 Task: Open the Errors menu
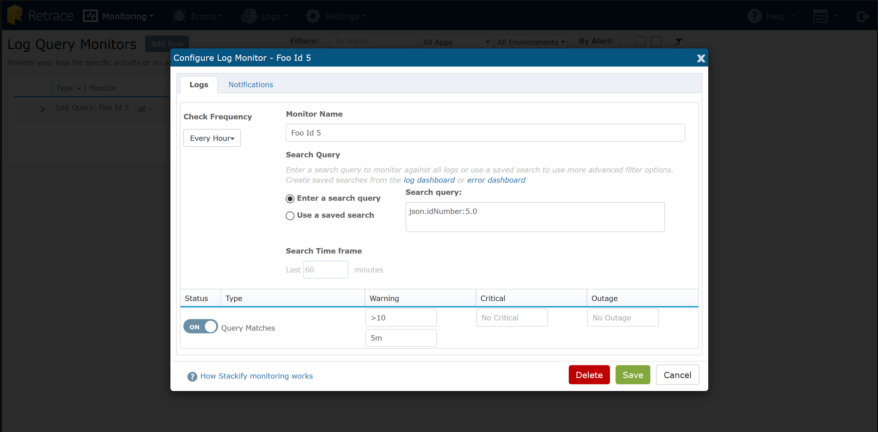tap(197, 16)
